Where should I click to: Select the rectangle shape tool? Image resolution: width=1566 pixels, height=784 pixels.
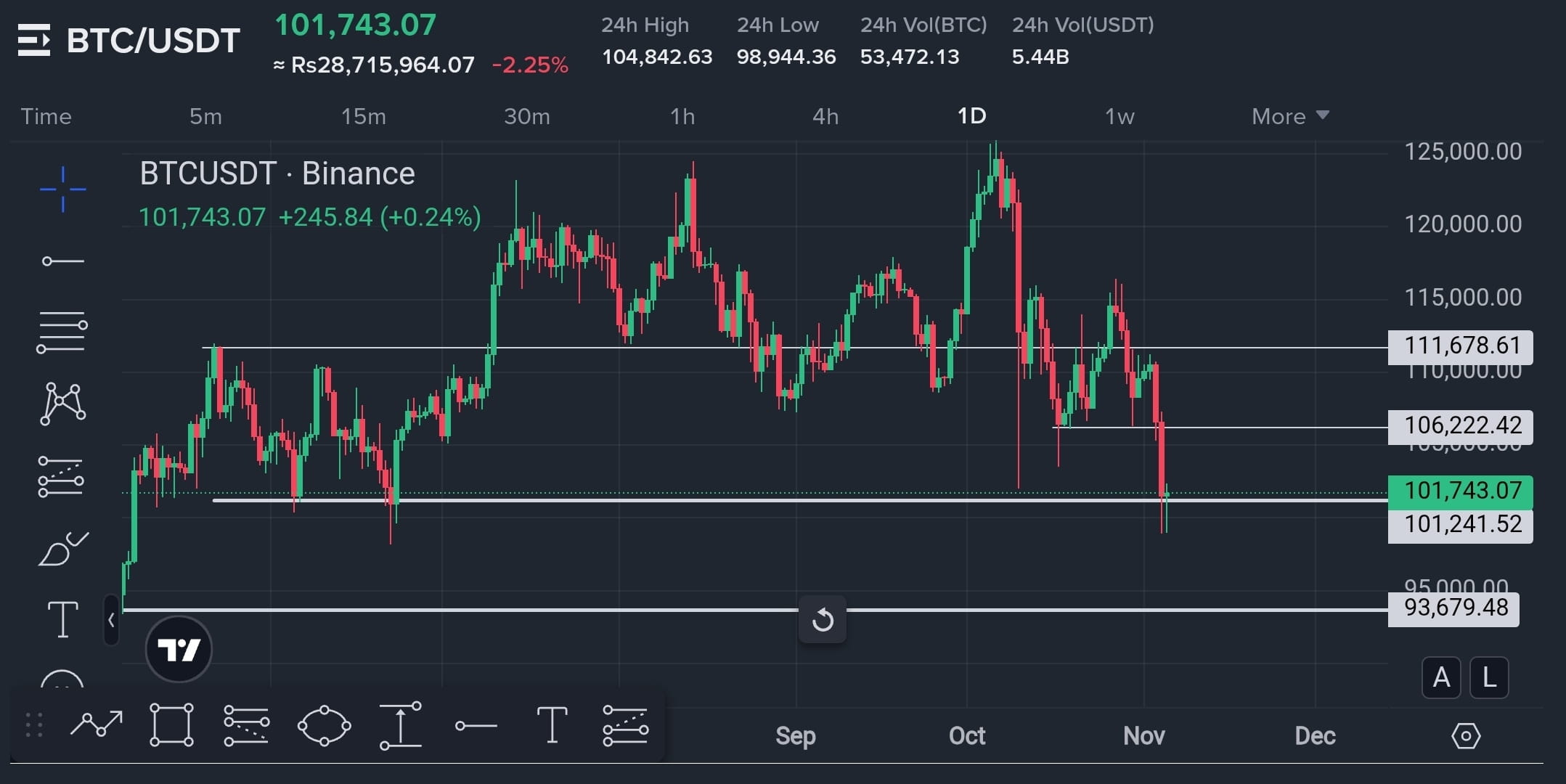pos(171,724)
